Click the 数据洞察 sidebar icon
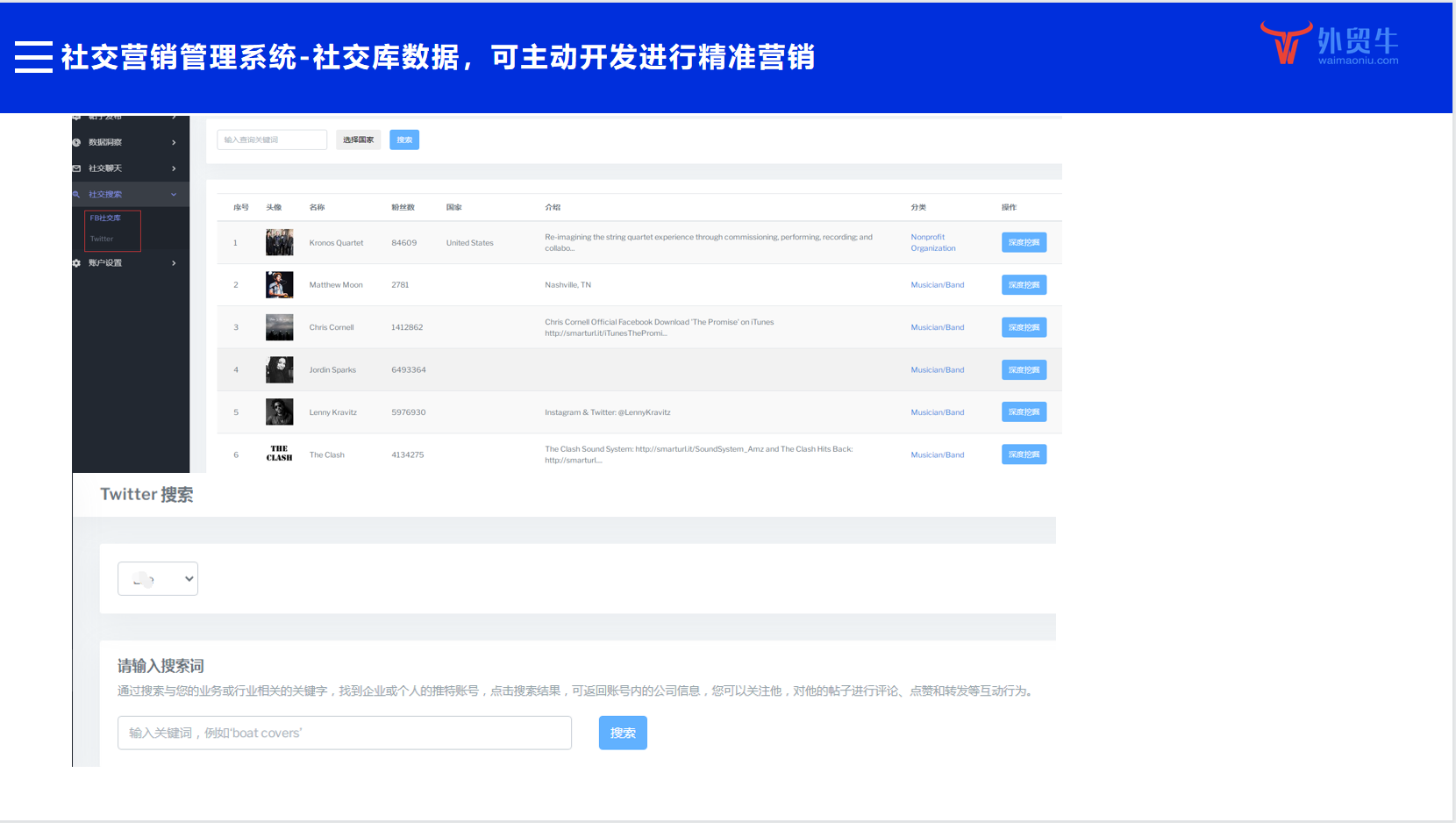Image resolution: width=1456 pixels, height=823 pixels. tap(76, 142)
